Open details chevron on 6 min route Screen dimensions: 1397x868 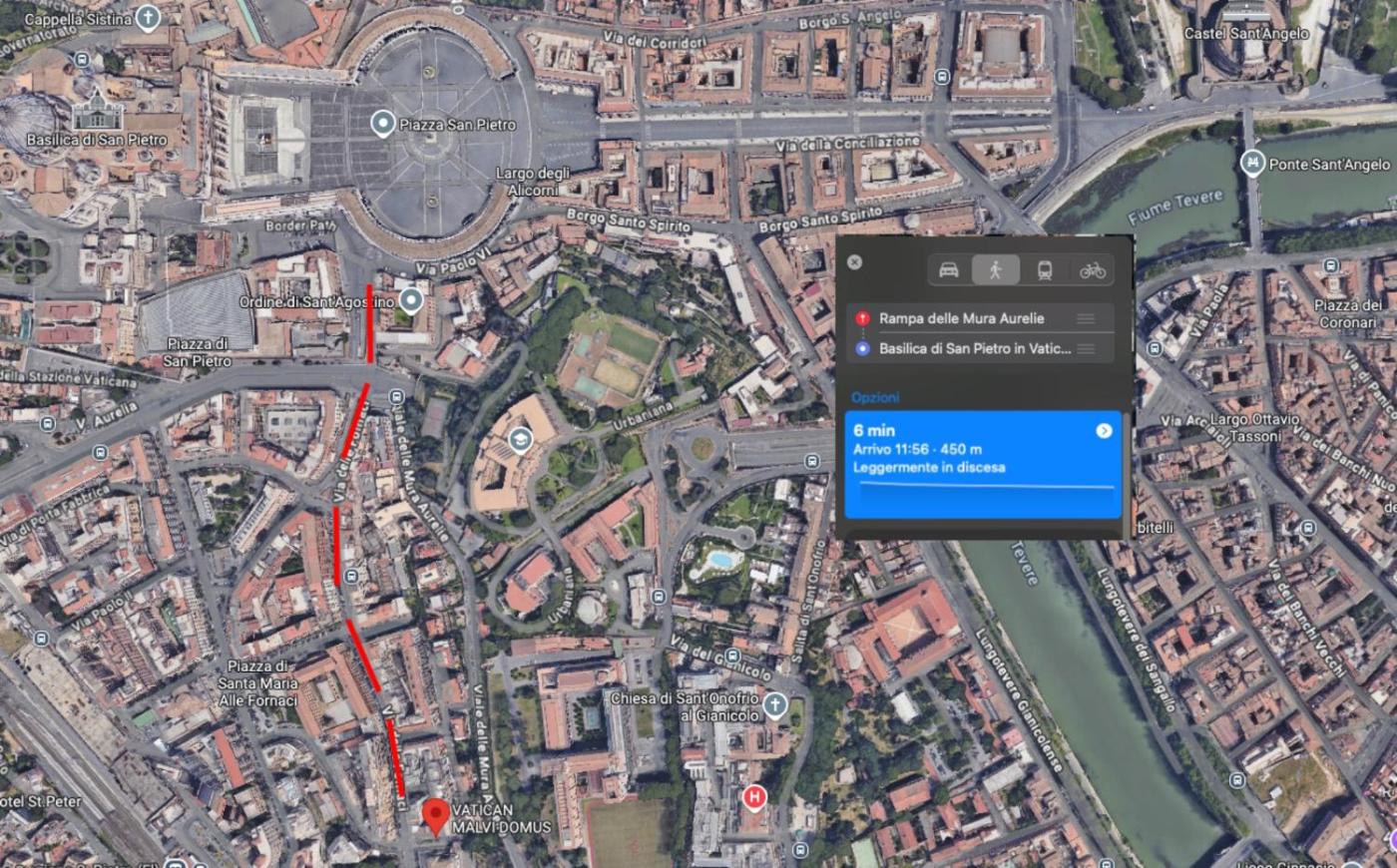(x=1104, y=431)
